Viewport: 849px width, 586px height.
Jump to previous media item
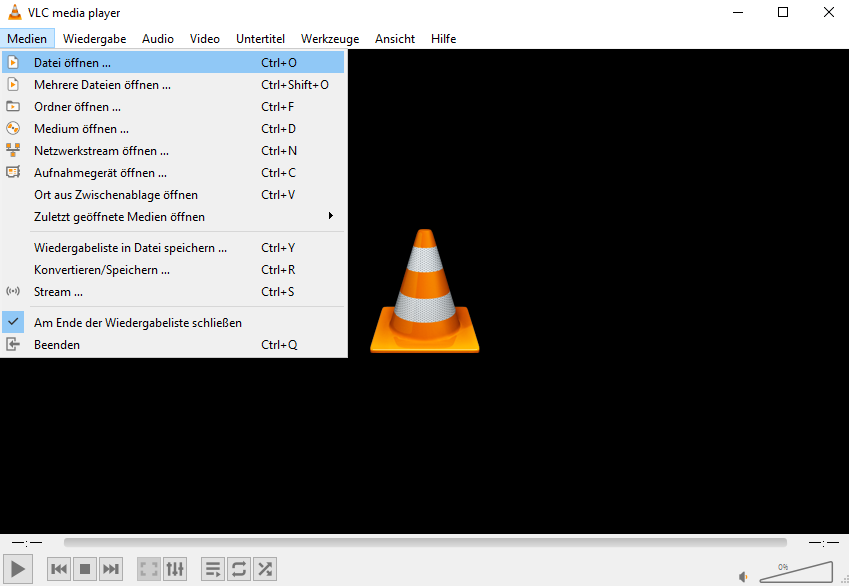click(x=58, y=569)
